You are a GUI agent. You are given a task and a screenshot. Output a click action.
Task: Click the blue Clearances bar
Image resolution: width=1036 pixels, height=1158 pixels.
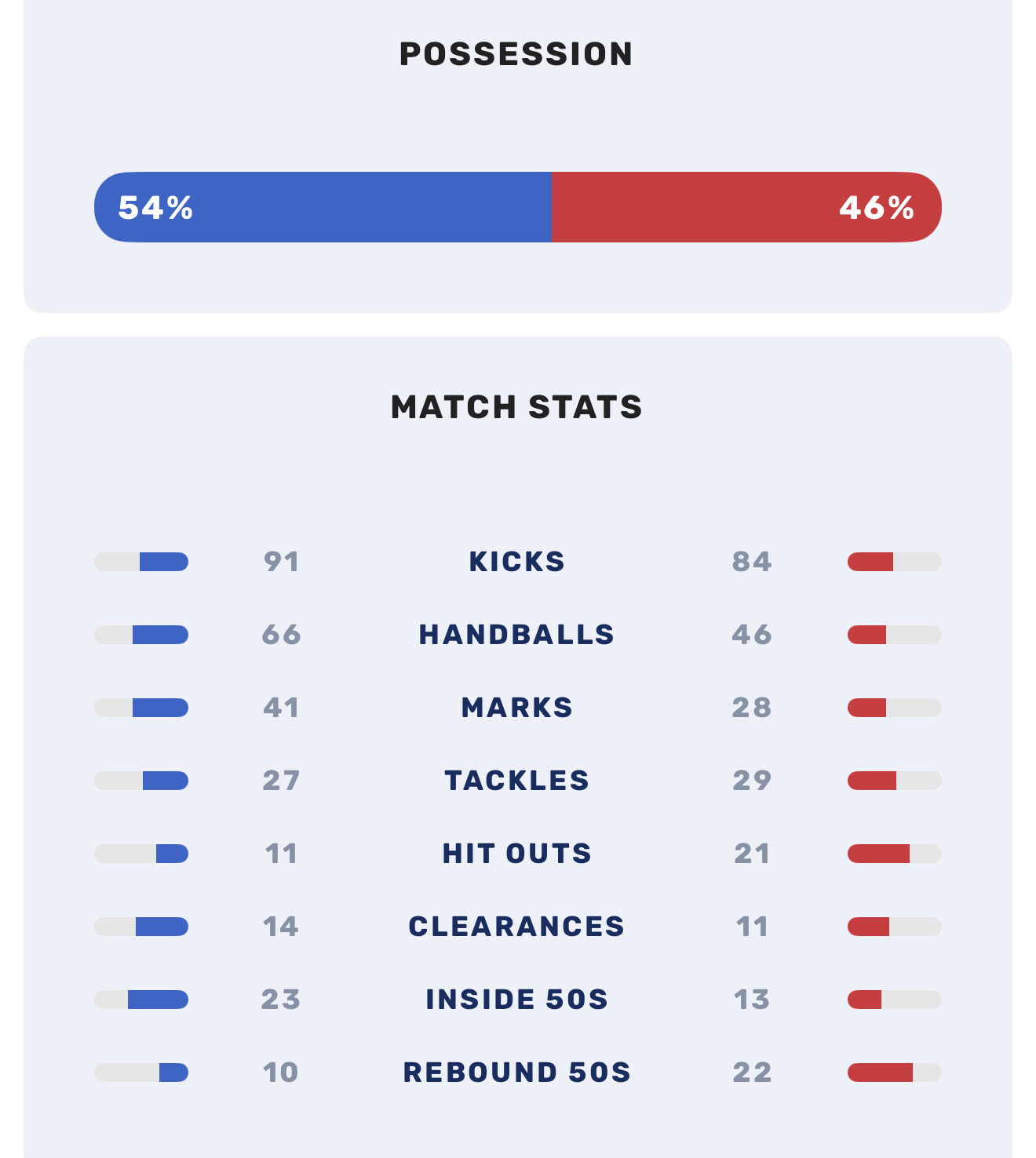click(162, 927)
